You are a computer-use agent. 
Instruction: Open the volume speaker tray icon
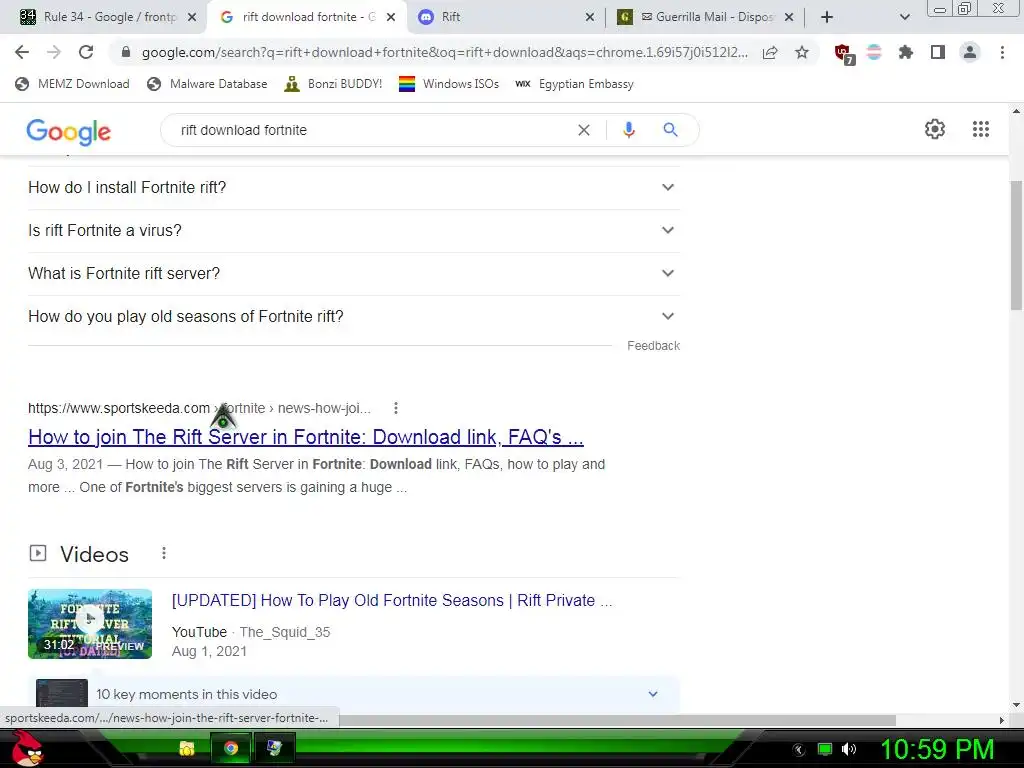click(x=849, y=749)
